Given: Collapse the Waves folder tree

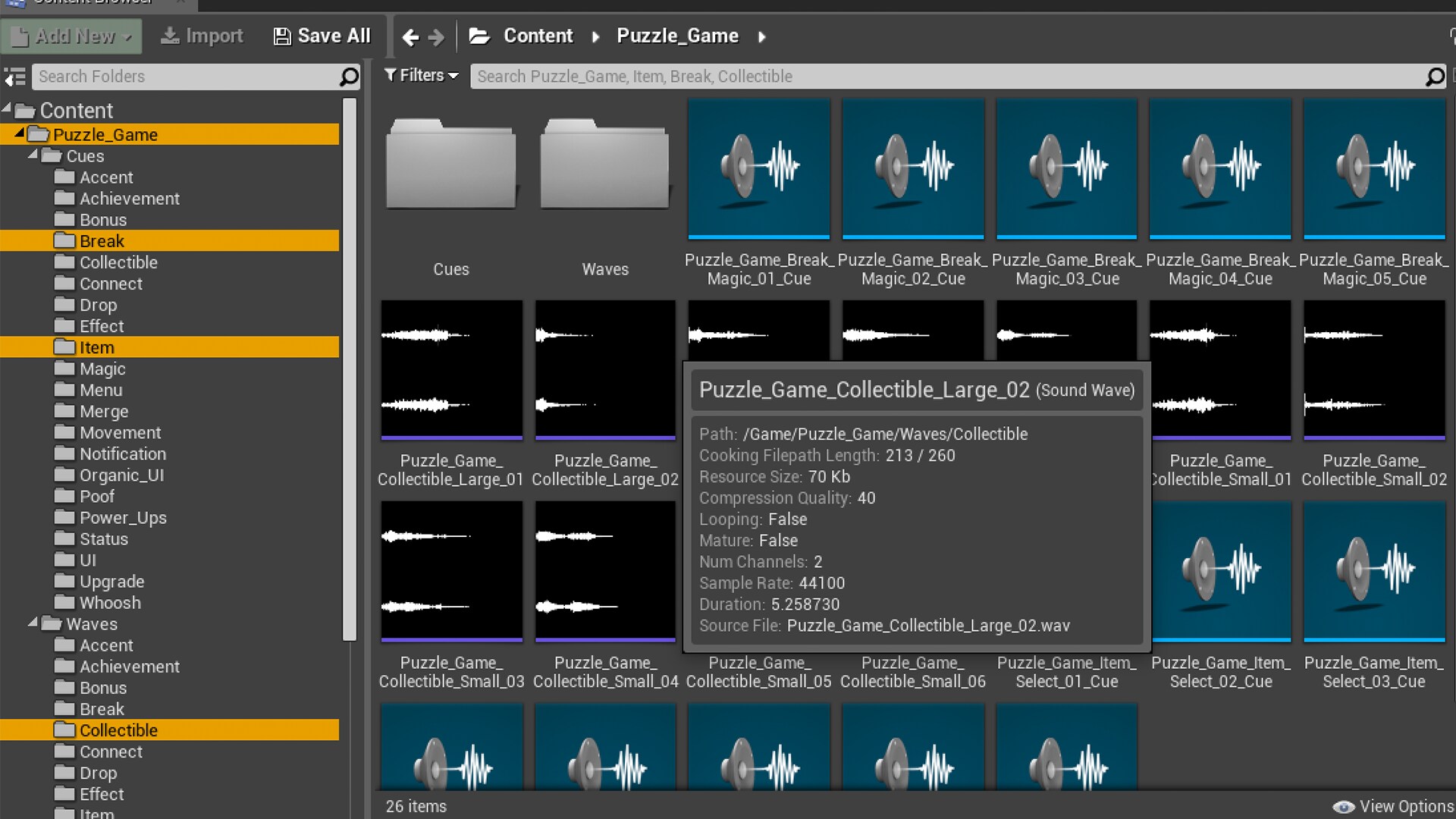Looking at the screenshot, I should click(x=33, y=623).
